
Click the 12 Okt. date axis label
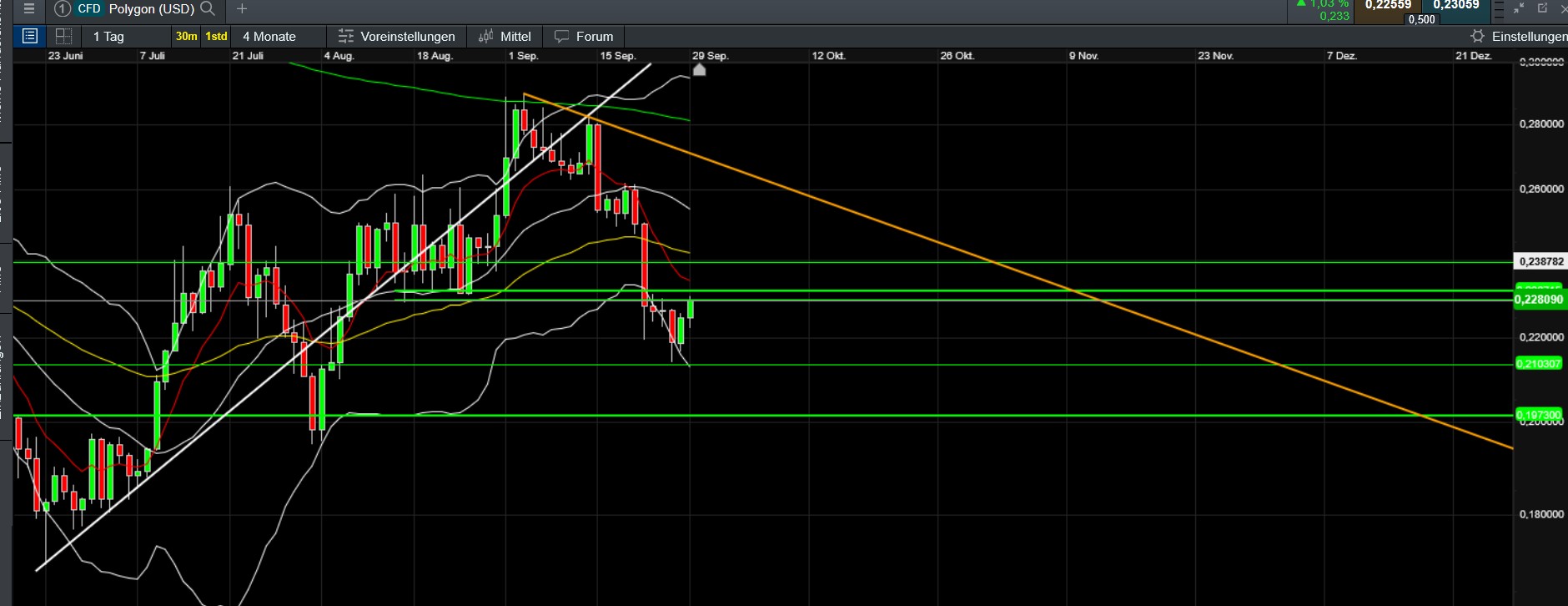click(x=829, y=56)
